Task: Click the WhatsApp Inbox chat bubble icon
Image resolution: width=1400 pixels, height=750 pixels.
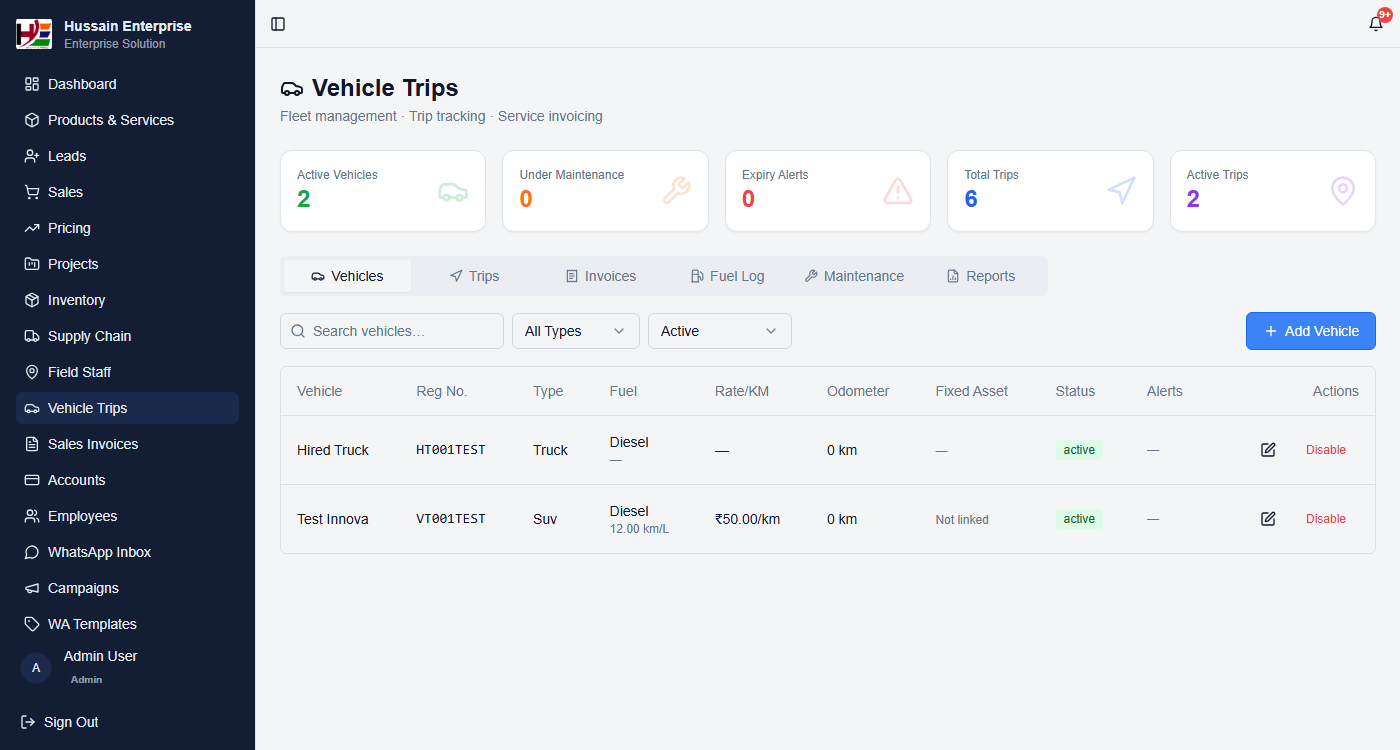Action: point(32,552)
